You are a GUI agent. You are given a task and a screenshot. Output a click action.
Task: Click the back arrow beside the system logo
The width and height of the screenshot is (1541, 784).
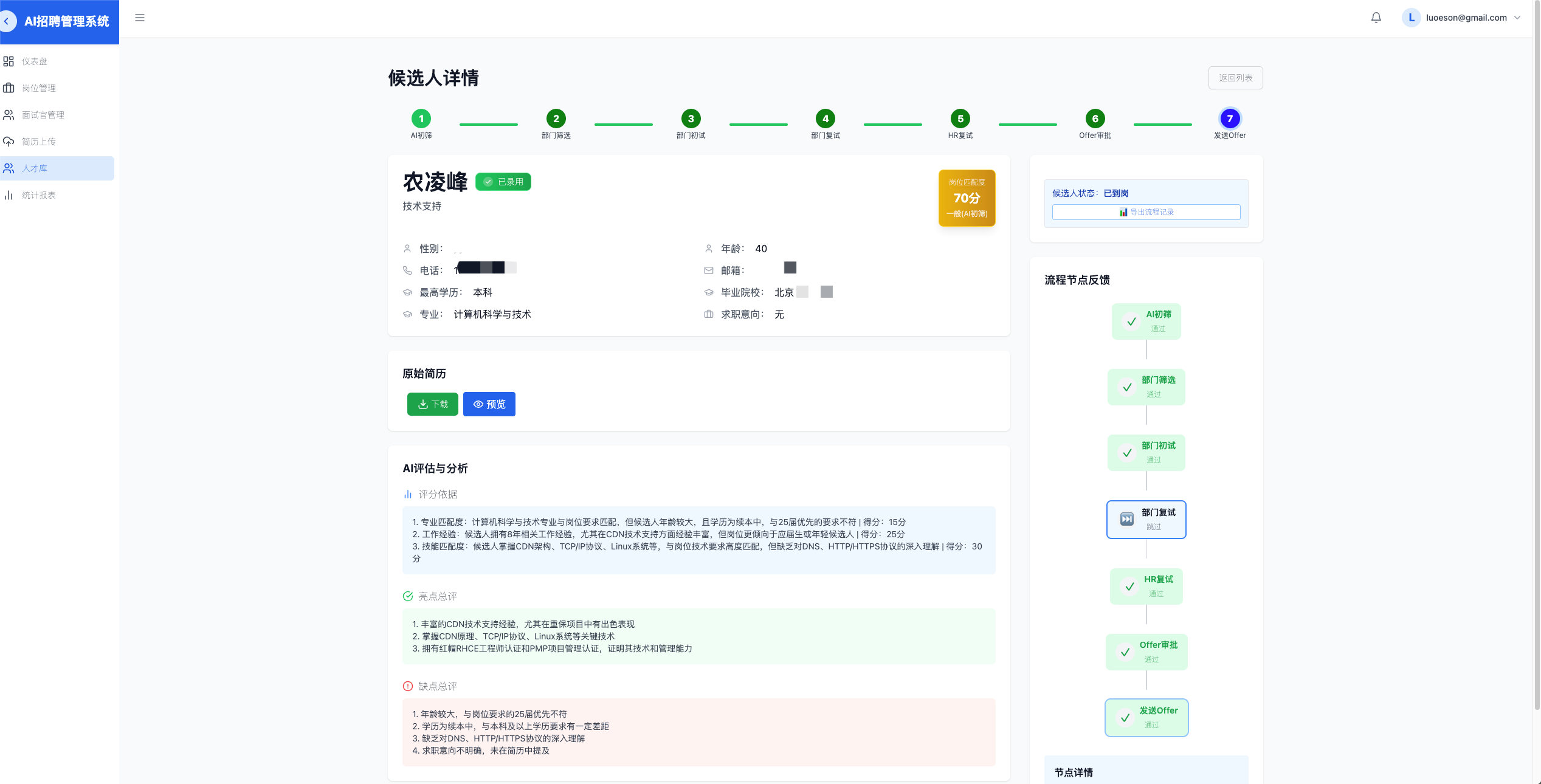pyautogui.click(x=7, y=21)
